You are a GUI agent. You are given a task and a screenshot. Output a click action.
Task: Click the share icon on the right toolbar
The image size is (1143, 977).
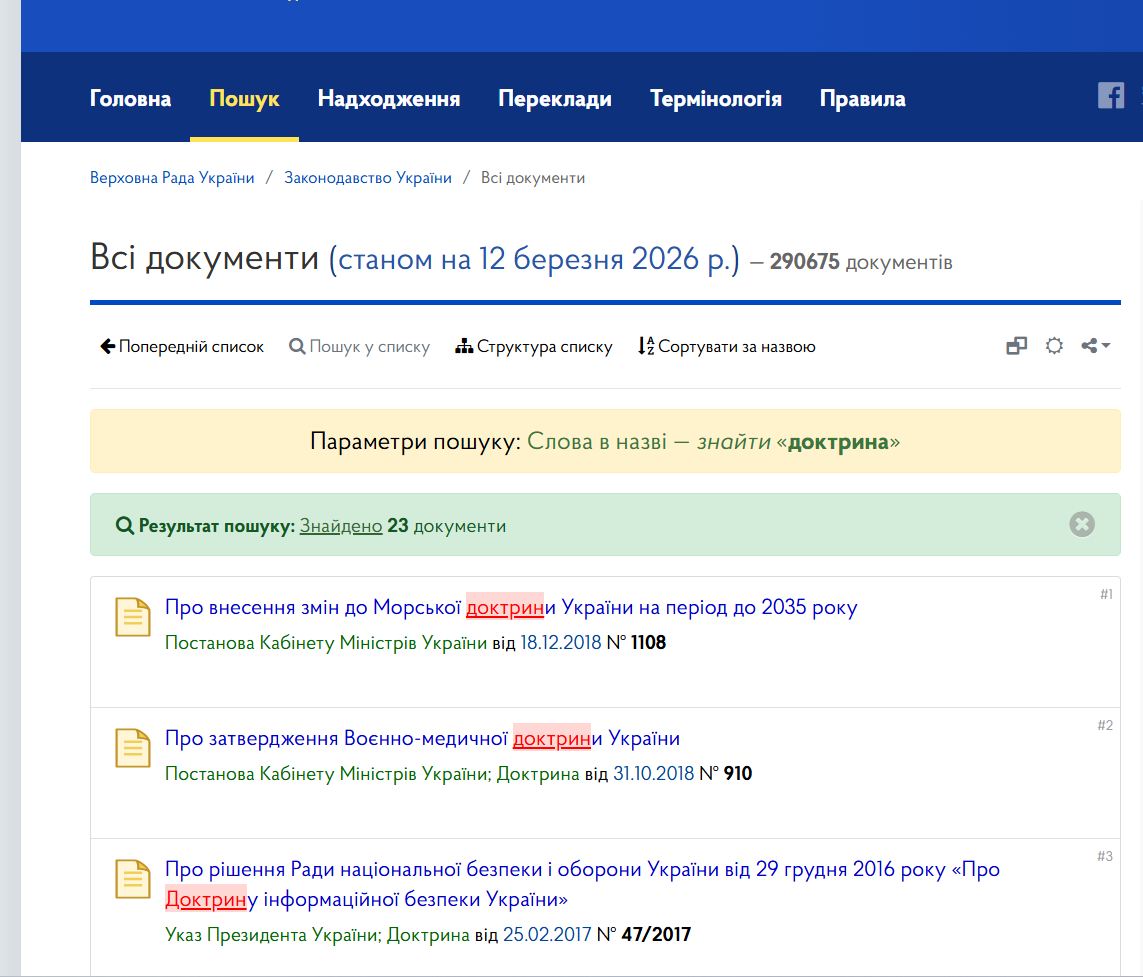coord(1089,345)
